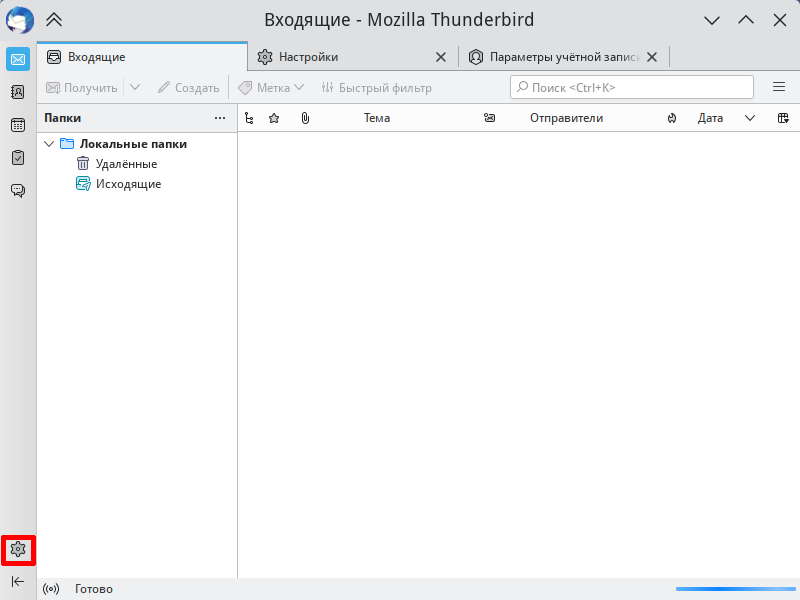The height and width of the screenshot is (600, 800).
Task: Open column picker for message list
Action: click(783, 118)
